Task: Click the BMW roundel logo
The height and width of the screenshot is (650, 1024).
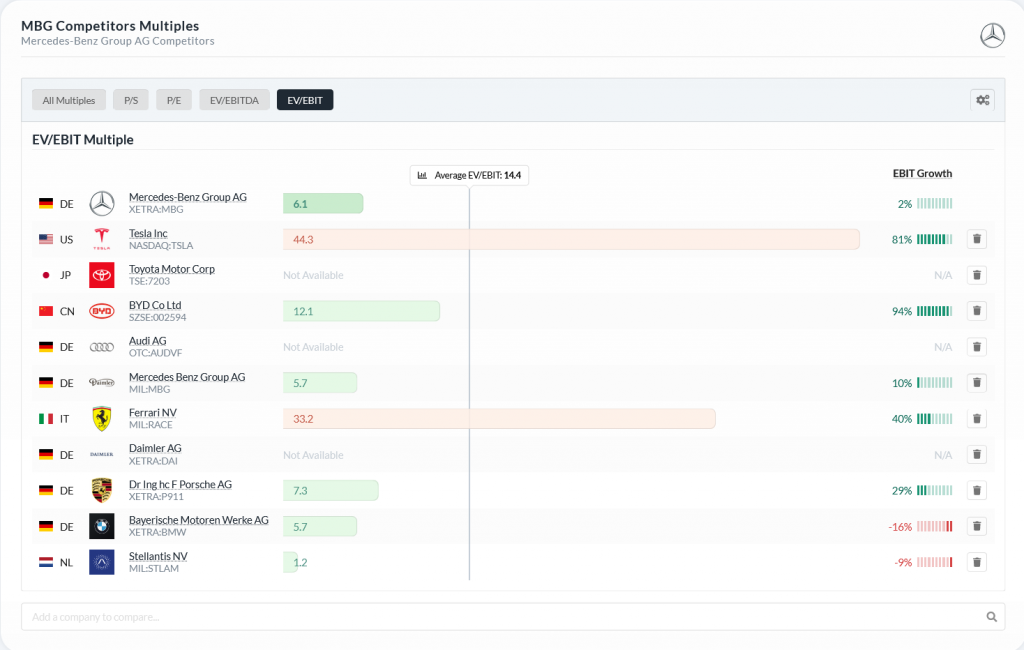Action: (102, 526)
